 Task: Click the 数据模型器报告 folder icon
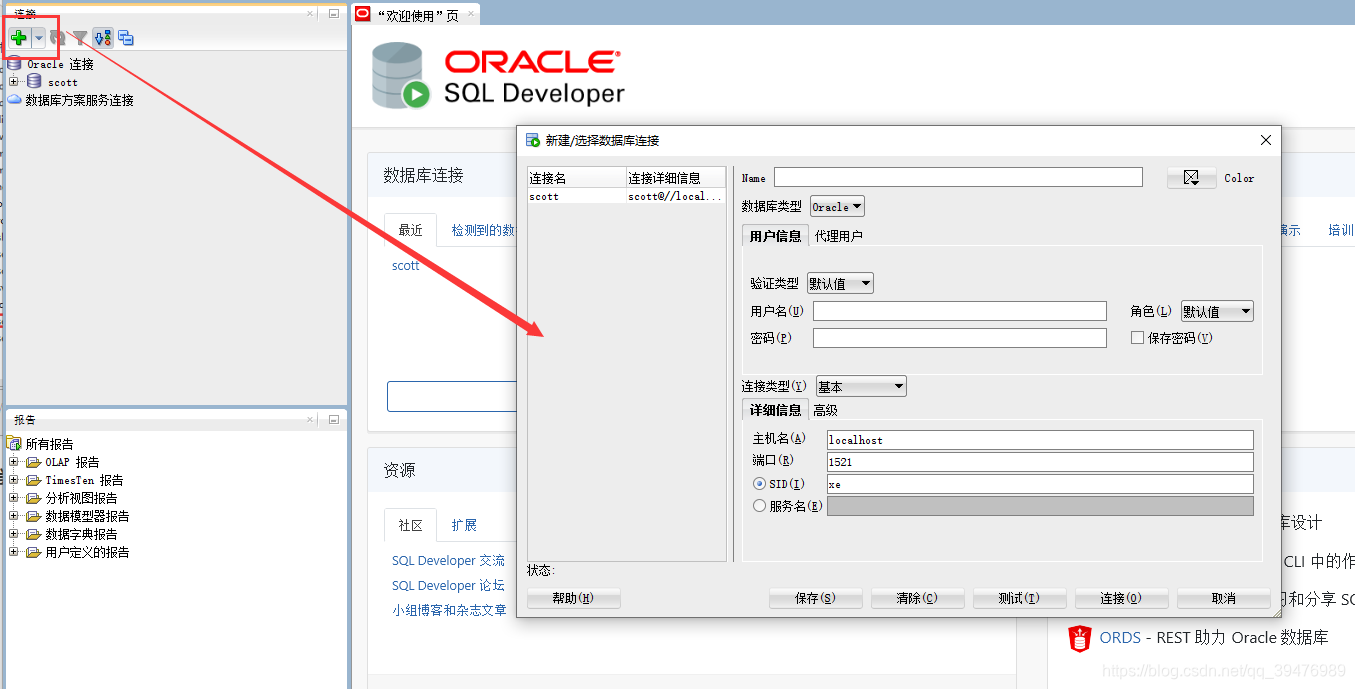coord(34,516)
